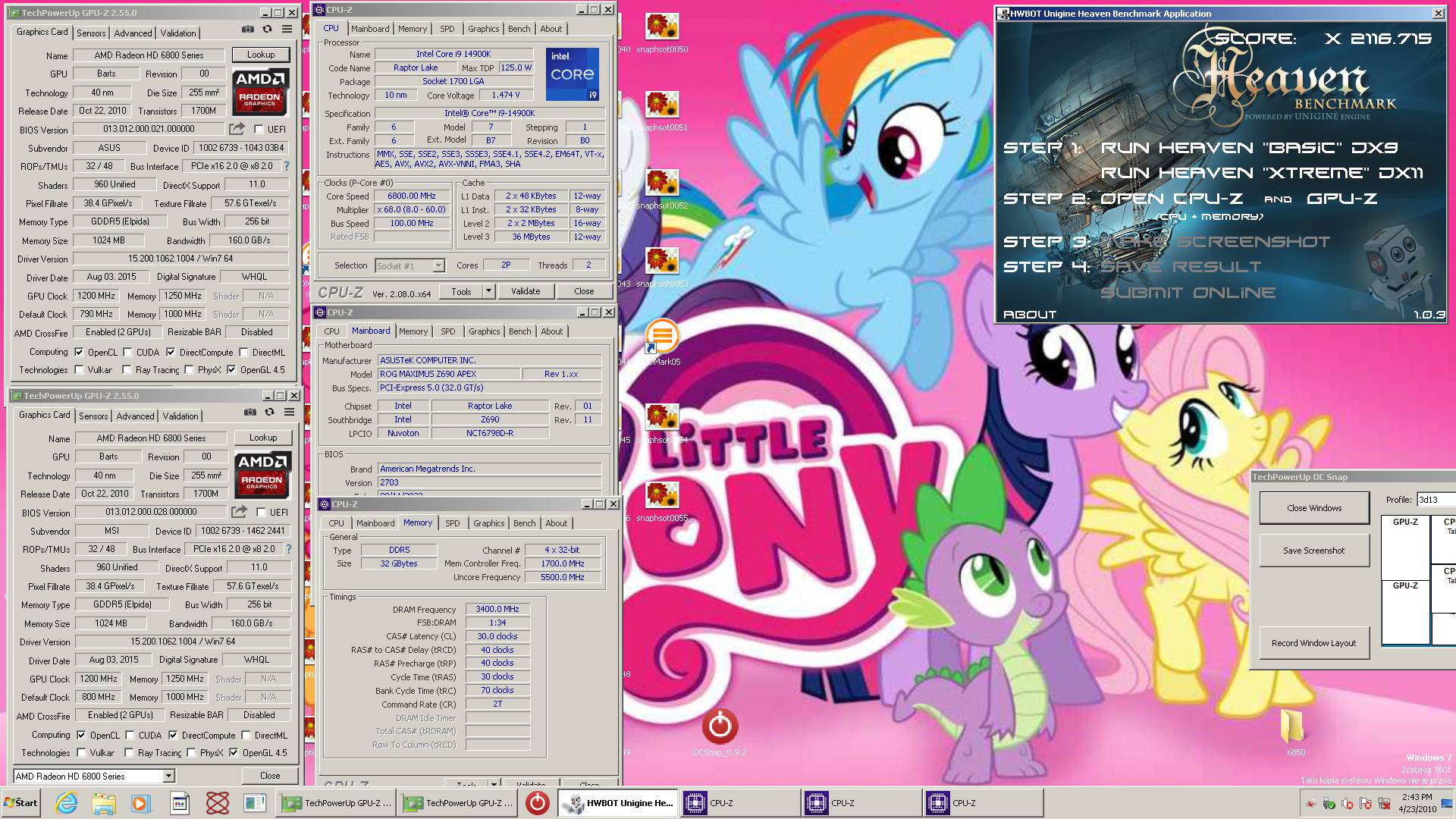Click the Start button
This screenshot has width=1456, height=819.
pyautogui.click(x=20, y=803)
